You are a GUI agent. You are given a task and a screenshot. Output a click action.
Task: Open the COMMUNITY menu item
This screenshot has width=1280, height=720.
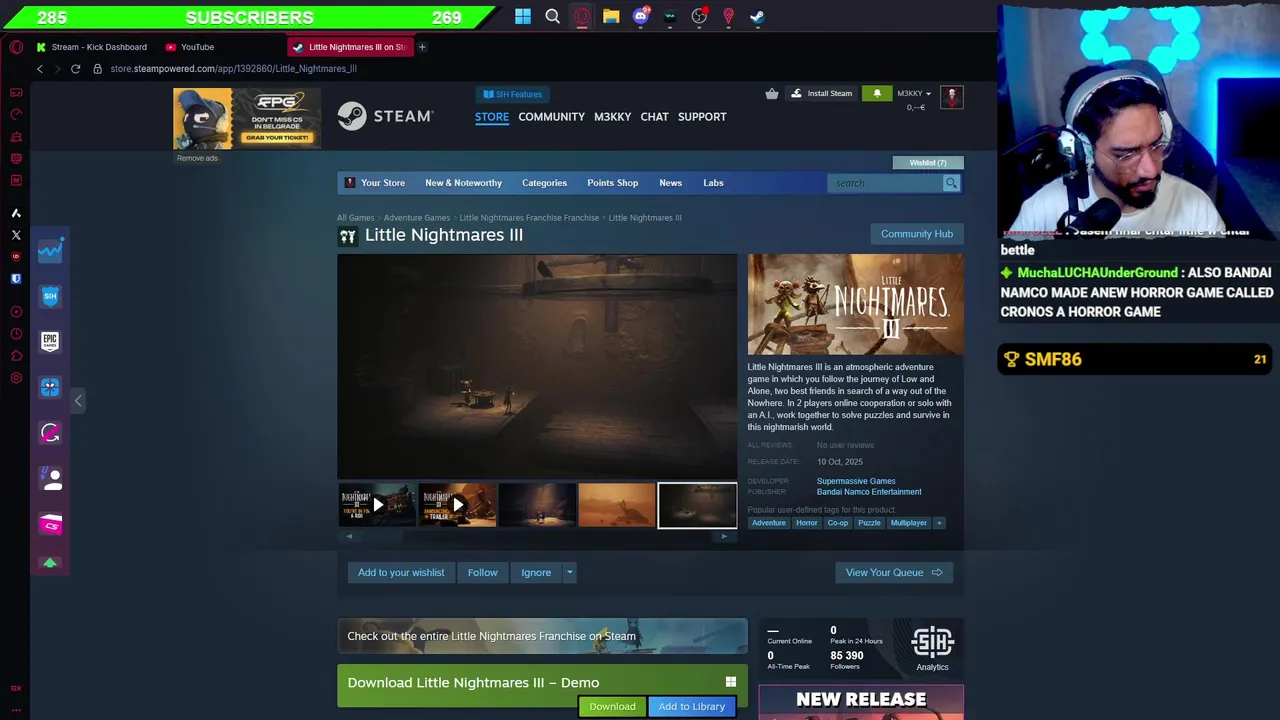pos(551,117)
